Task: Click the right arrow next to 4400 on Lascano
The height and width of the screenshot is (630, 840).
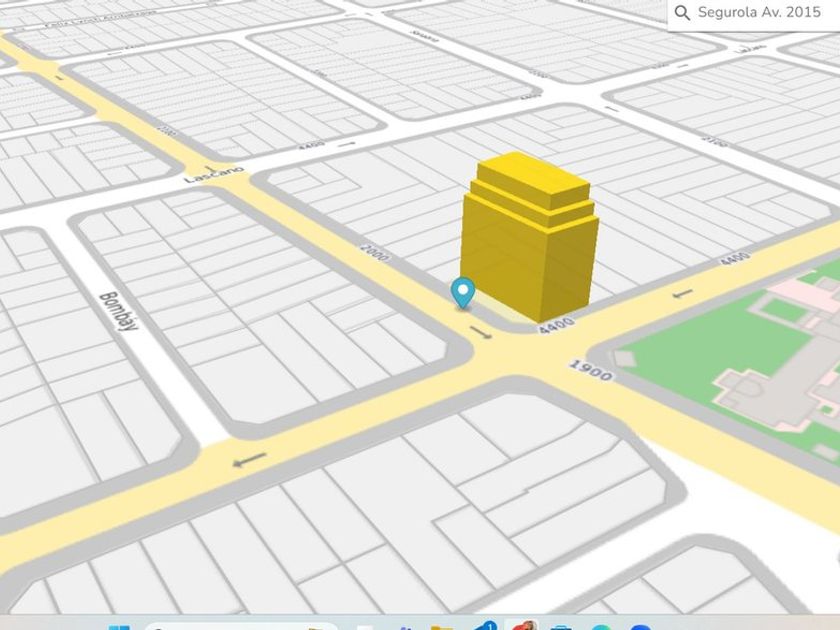Action: coord(346,145)
